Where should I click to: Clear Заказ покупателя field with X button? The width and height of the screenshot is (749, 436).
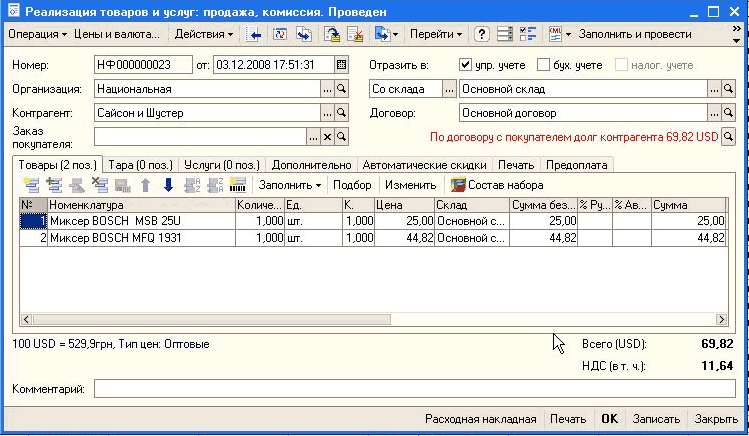(327, 136)
